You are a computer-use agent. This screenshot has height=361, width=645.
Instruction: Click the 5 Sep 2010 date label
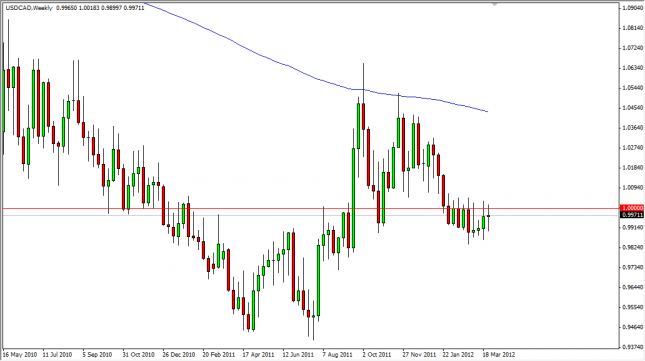tap(97, 354)
